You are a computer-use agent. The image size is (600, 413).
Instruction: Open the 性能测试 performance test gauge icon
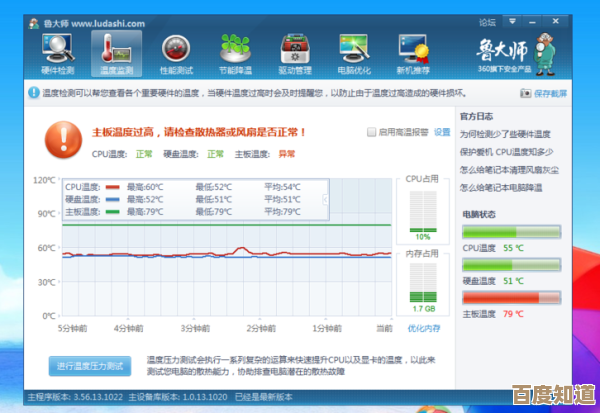[176, 52]
